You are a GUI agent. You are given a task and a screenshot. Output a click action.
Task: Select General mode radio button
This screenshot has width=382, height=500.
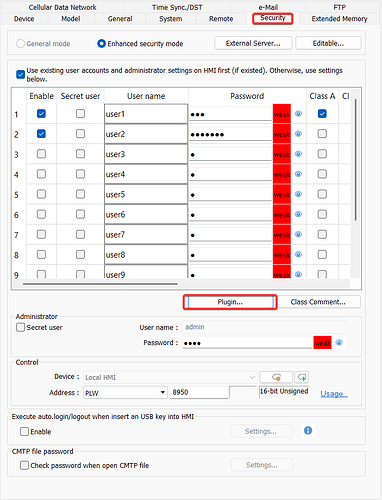20,44
